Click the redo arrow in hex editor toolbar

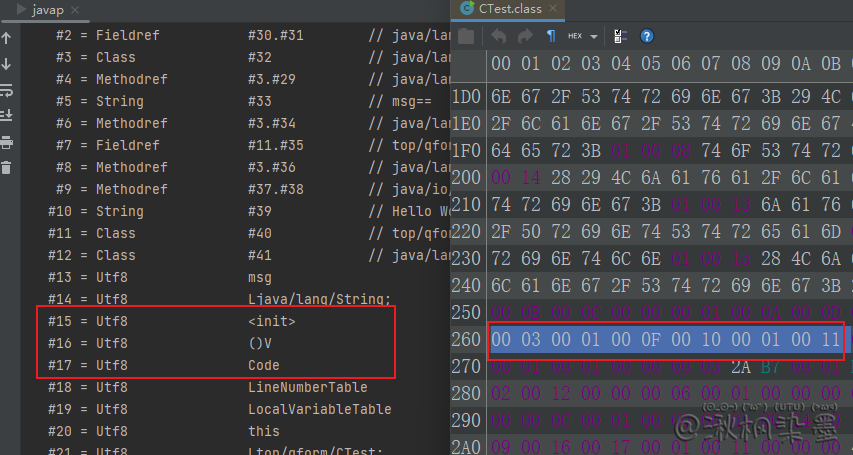tap(525, 36)
